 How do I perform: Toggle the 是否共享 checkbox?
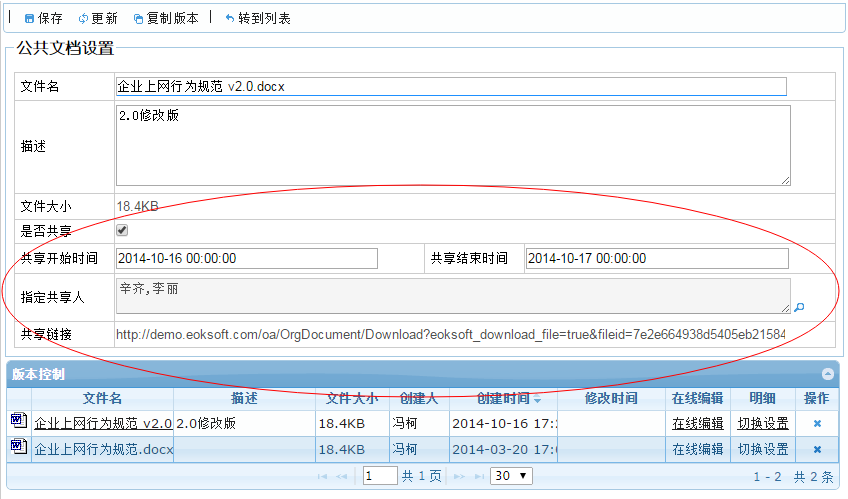[122, 231]
